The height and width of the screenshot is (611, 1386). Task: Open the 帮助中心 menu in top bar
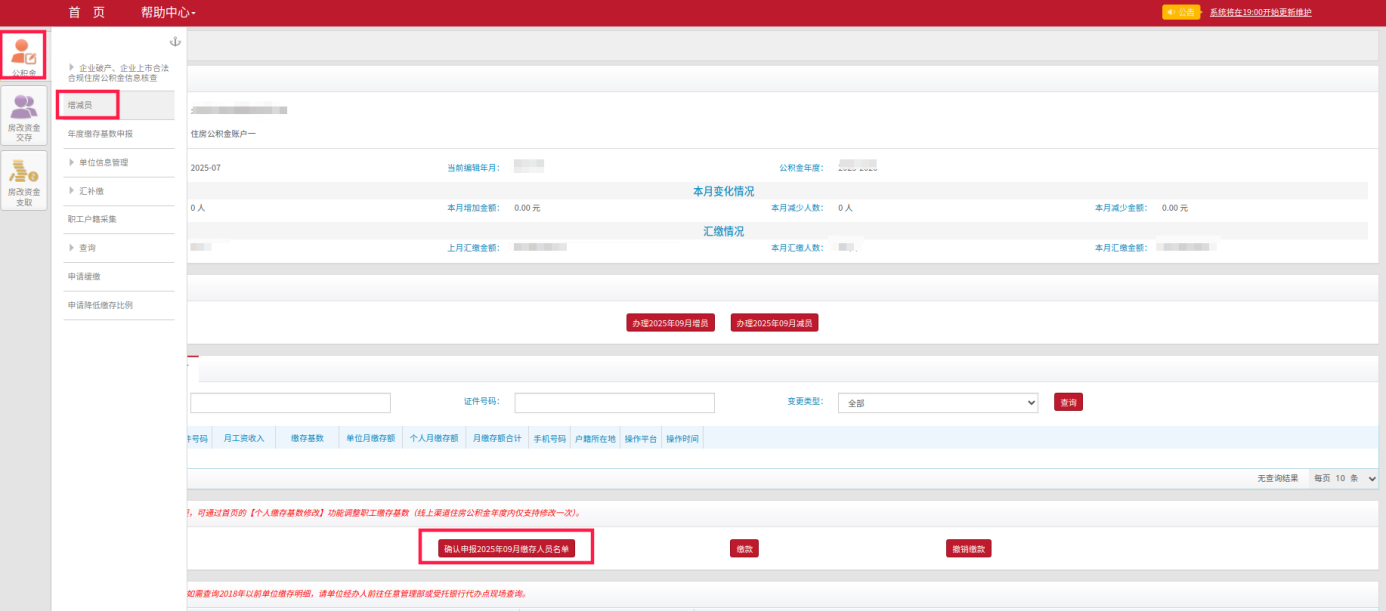click(x=168, y=12)
